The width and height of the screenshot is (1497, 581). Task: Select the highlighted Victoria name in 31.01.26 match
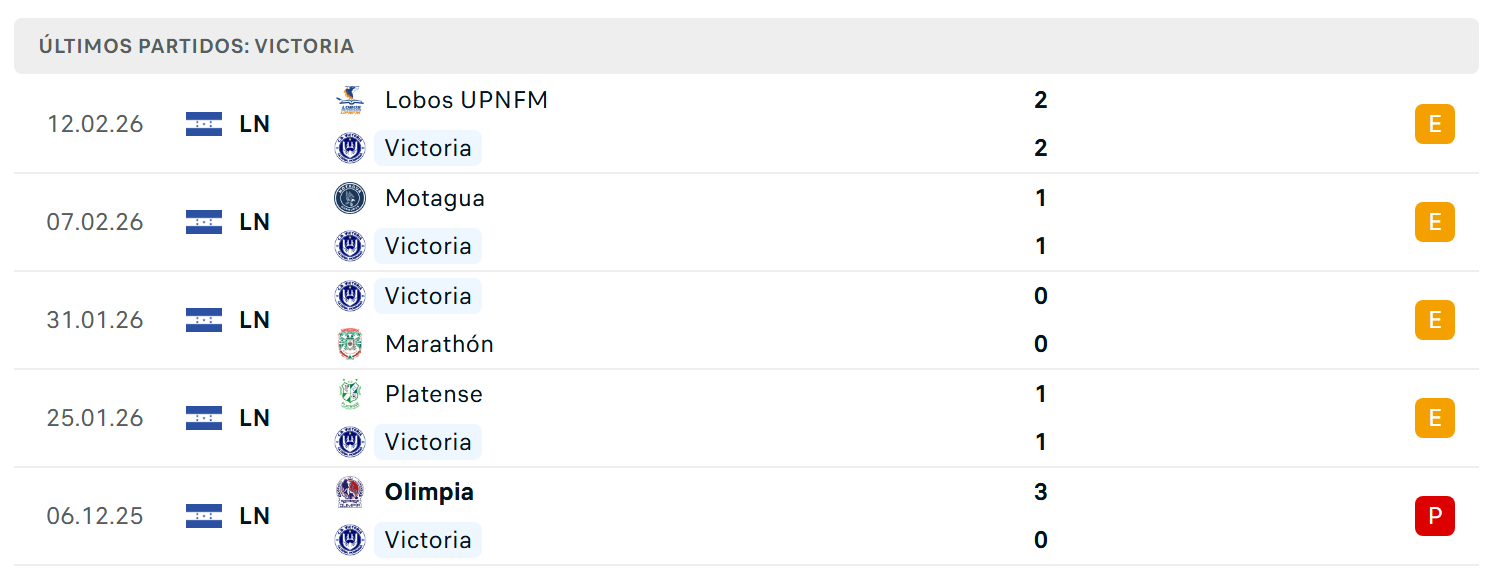pos(428,296)
